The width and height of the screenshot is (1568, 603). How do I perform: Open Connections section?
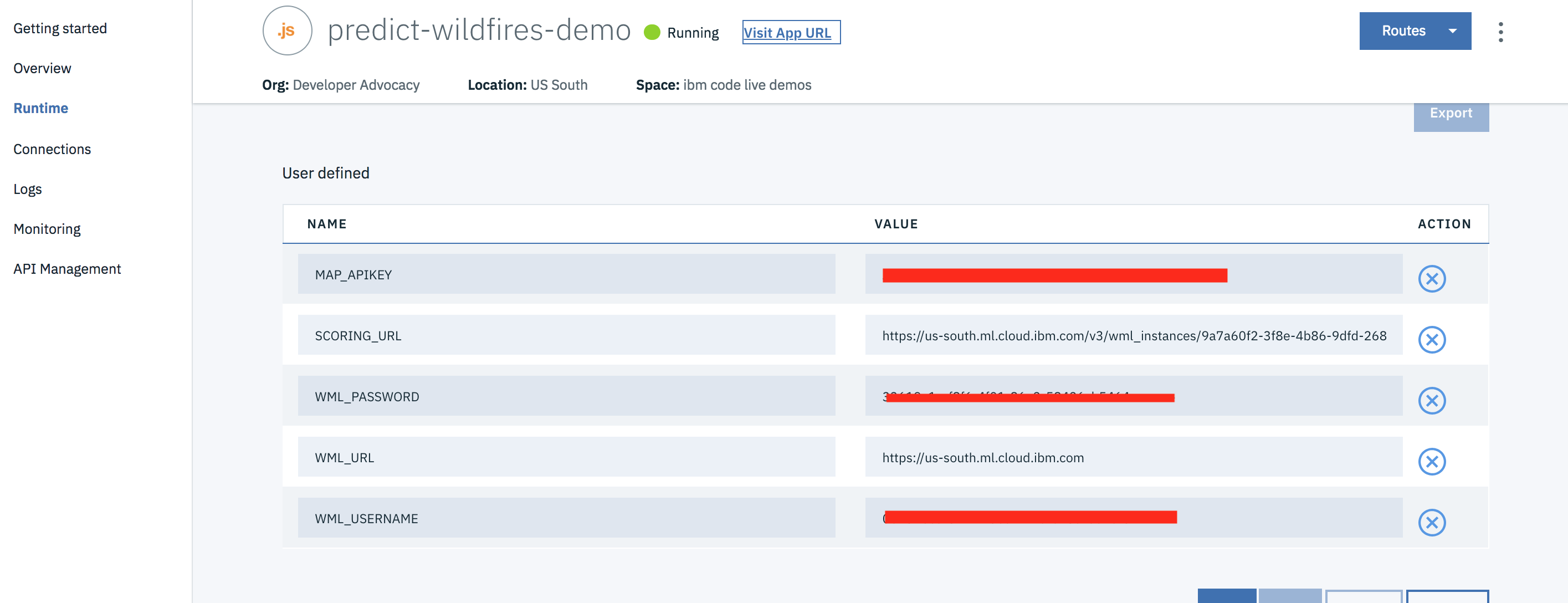pyautogui.click(x=52, y=149)
